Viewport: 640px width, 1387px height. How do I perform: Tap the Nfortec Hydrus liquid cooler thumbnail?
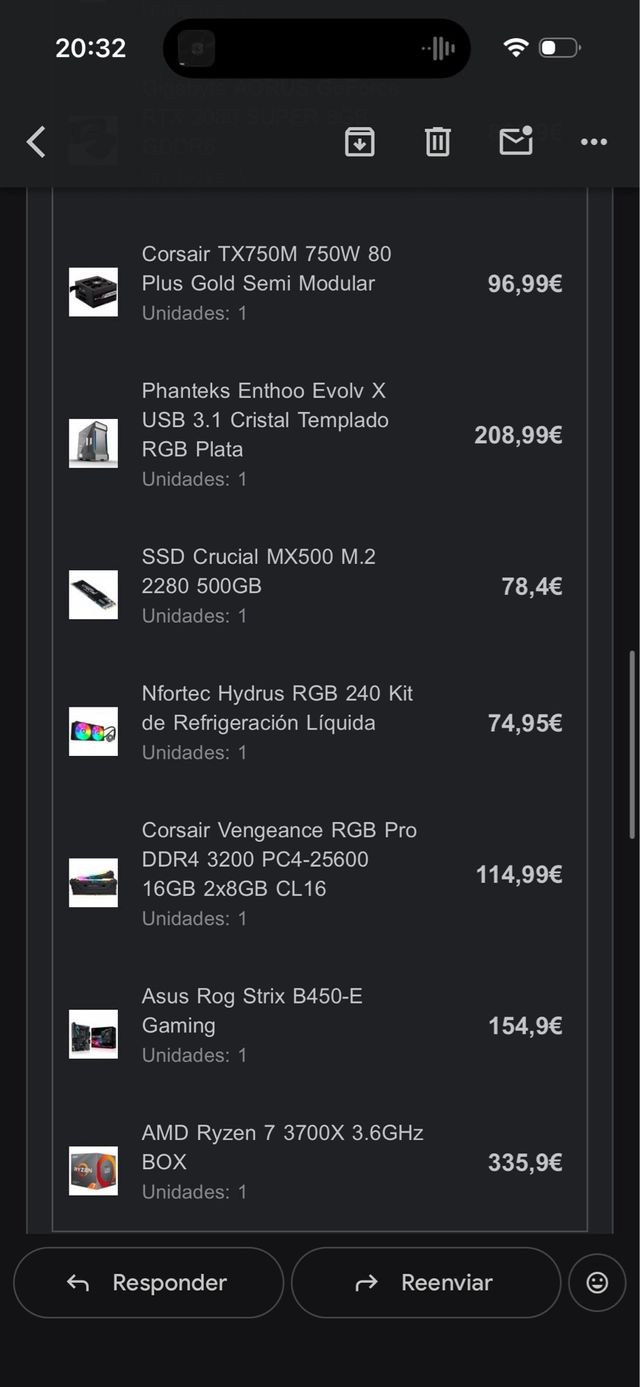pyautogui.click(x=93, y=732)
